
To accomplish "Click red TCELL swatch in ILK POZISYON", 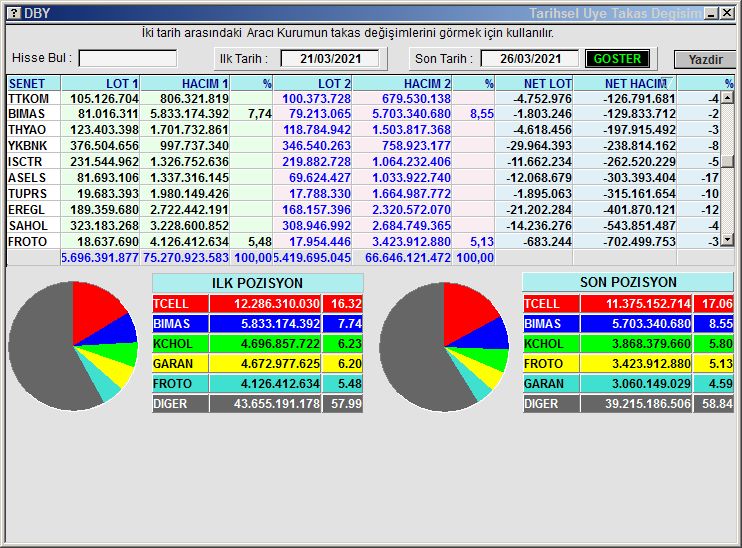I will pos(180,304).
